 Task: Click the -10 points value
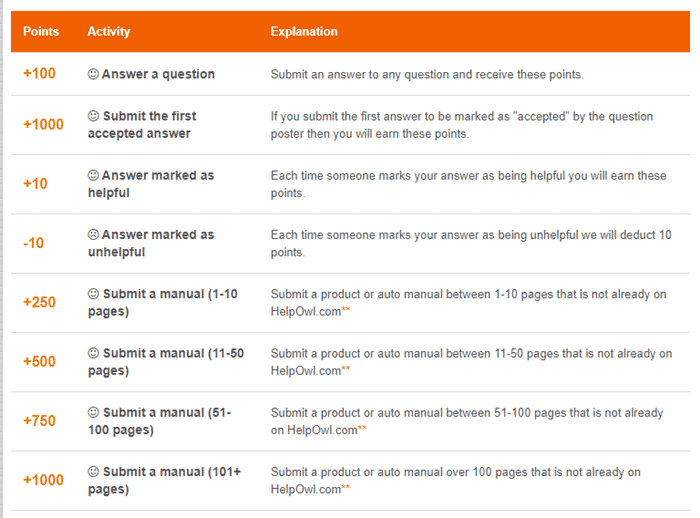(x=33, y=243)
